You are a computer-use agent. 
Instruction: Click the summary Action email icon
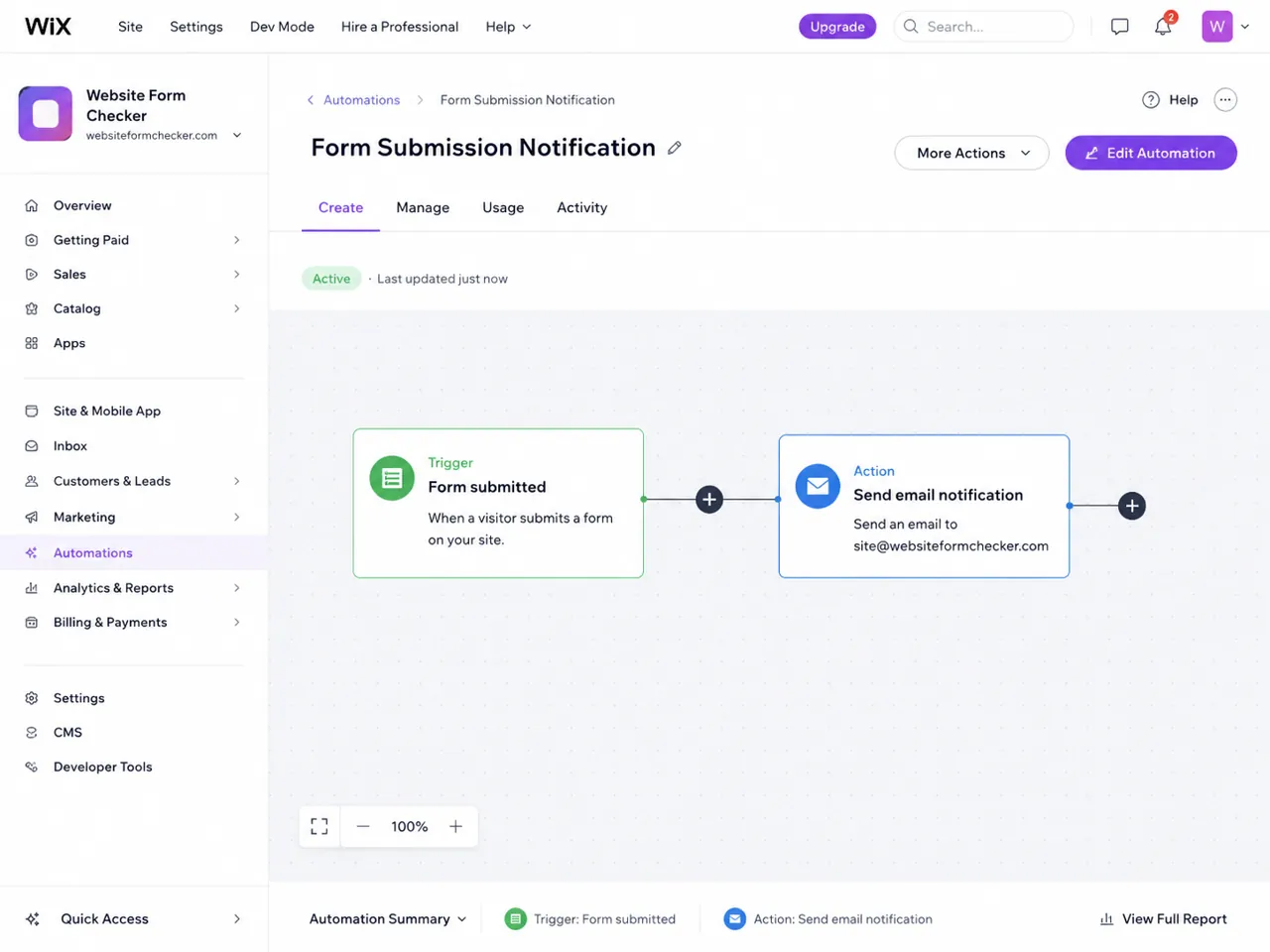[x=734, y=919]
